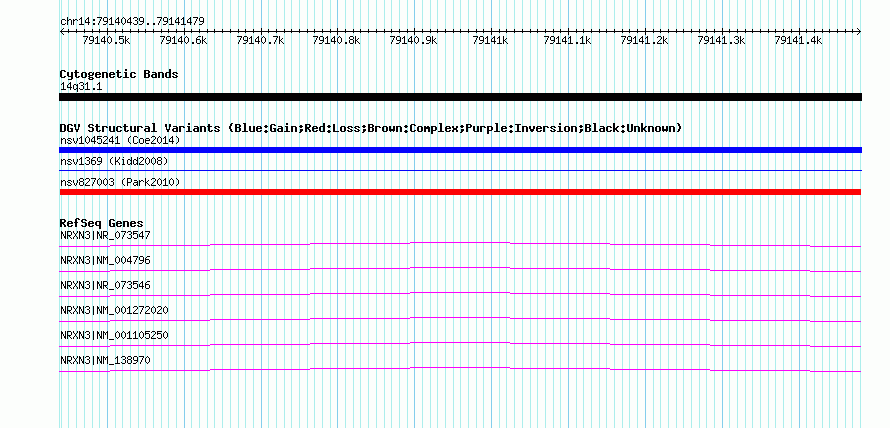Click the magenta NR_073547 intron line

(x=460, y=242)
